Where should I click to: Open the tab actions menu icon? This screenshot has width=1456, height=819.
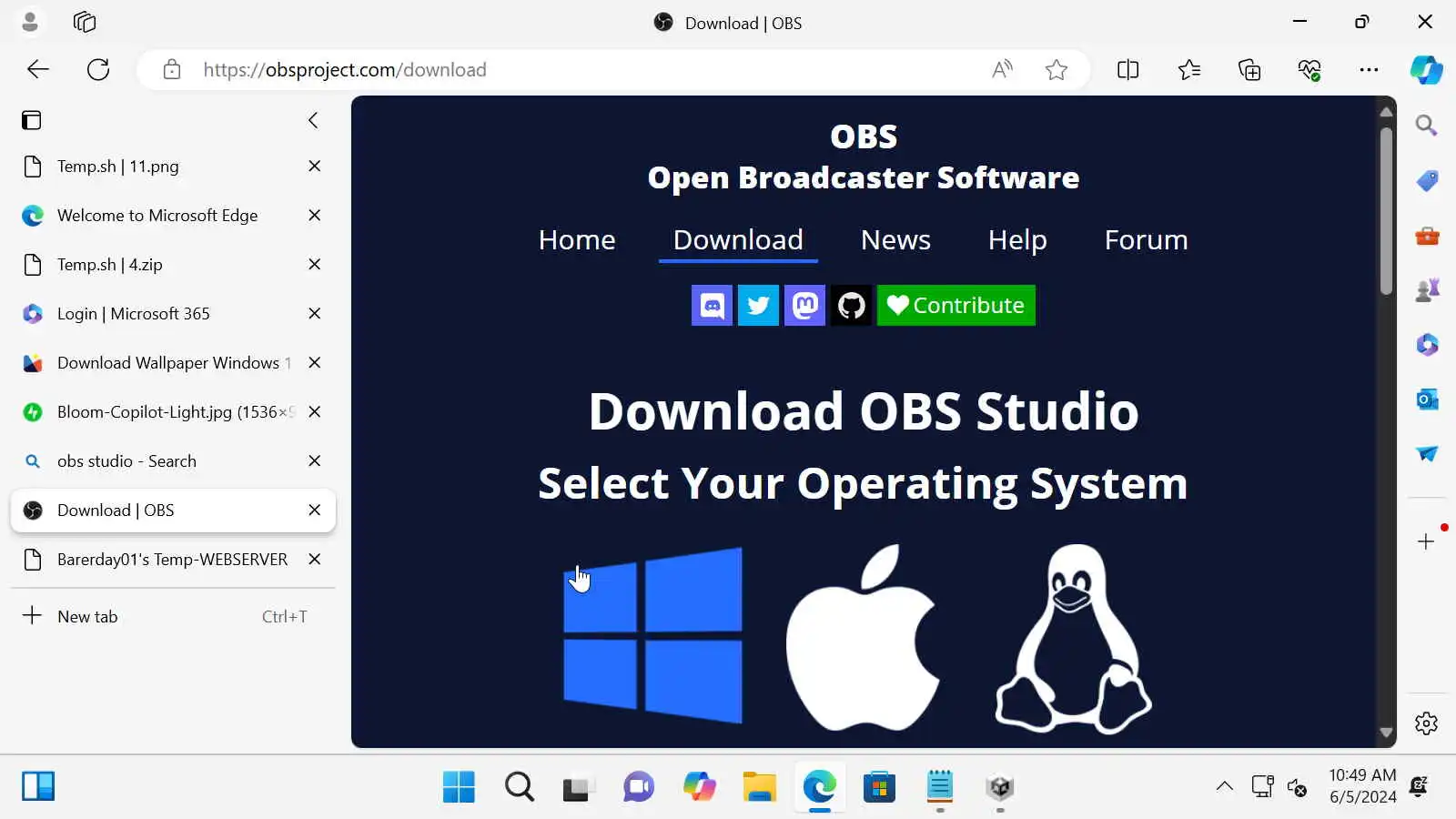pos(32,120)
